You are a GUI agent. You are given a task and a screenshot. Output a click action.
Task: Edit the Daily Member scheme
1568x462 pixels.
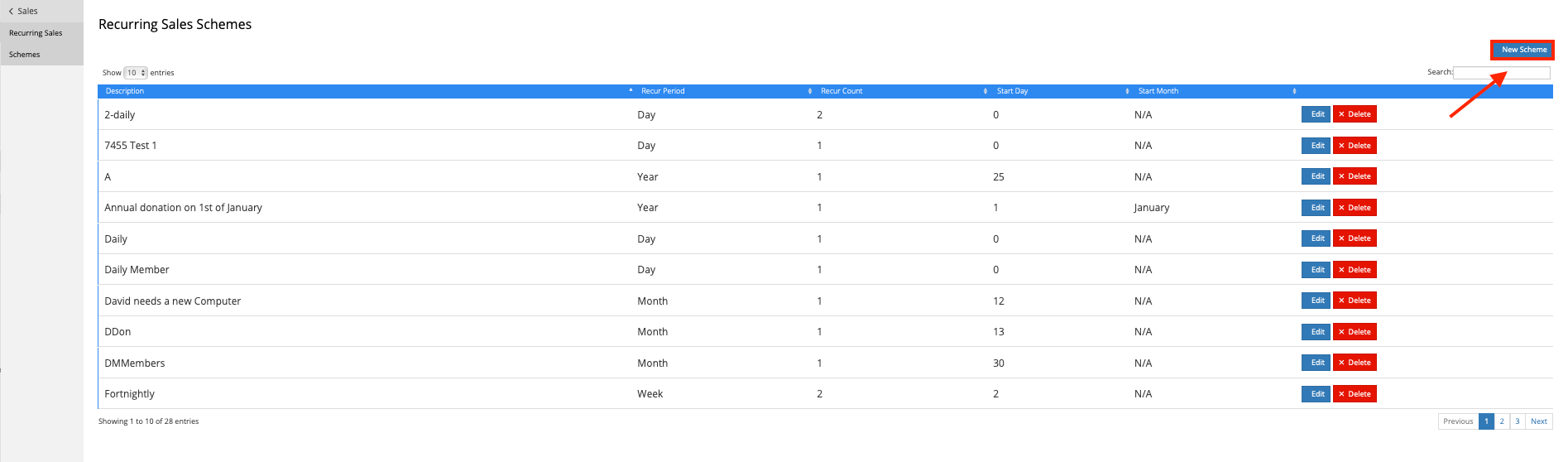click(x=1316, y=270)
